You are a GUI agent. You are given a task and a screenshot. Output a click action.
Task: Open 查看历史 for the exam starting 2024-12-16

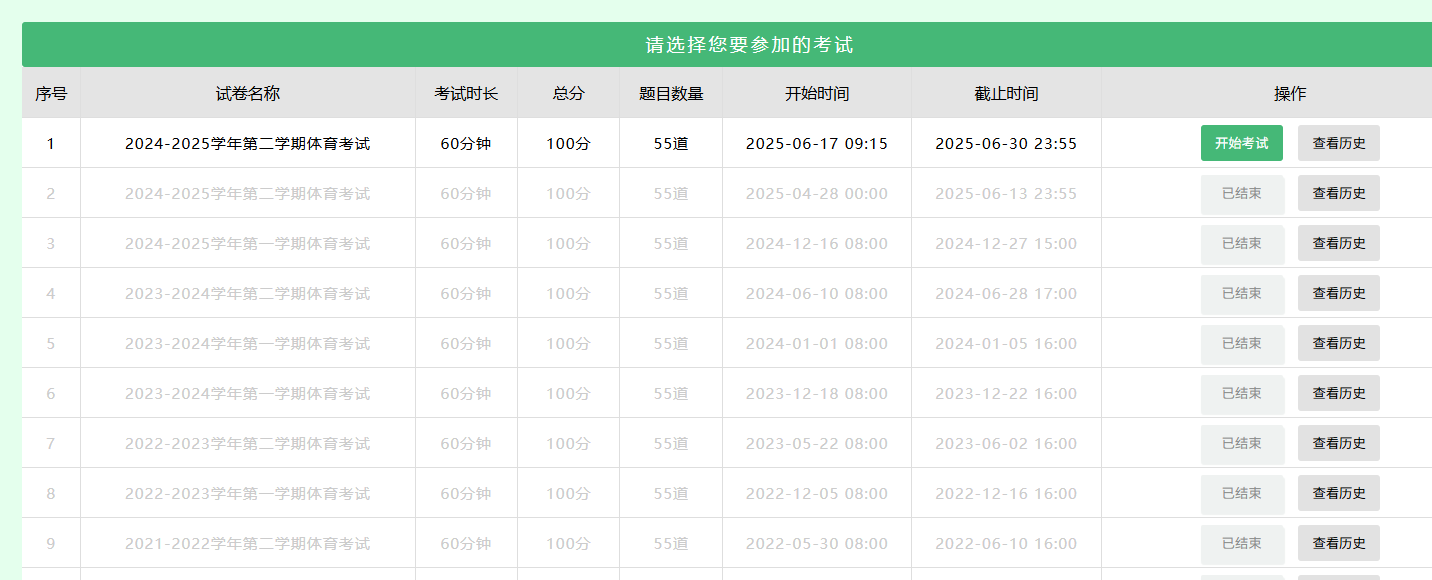click(x=1339, y=243)
